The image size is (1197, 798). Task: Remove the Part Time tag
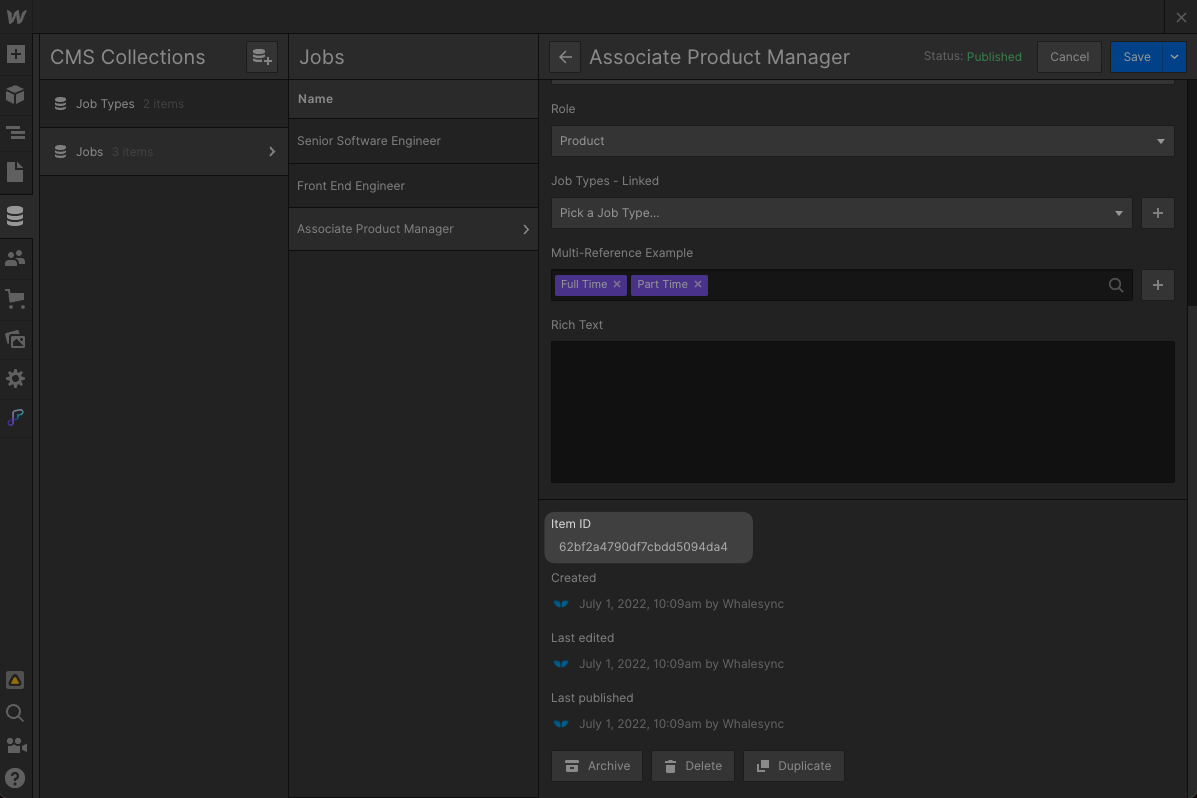point(698,285)
